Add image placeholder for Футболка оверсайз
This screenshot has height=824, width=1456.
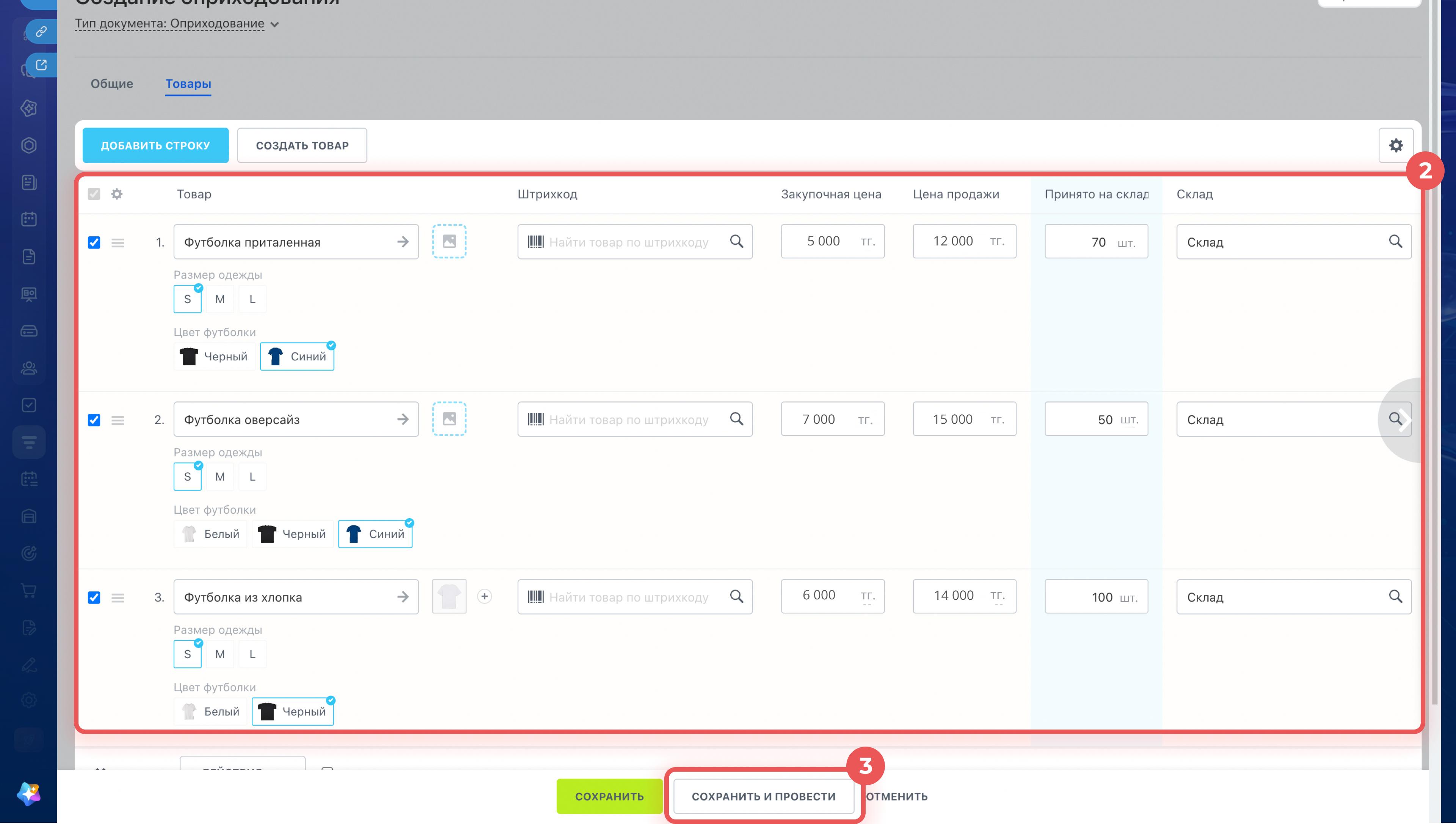click(x=449, y=419)
